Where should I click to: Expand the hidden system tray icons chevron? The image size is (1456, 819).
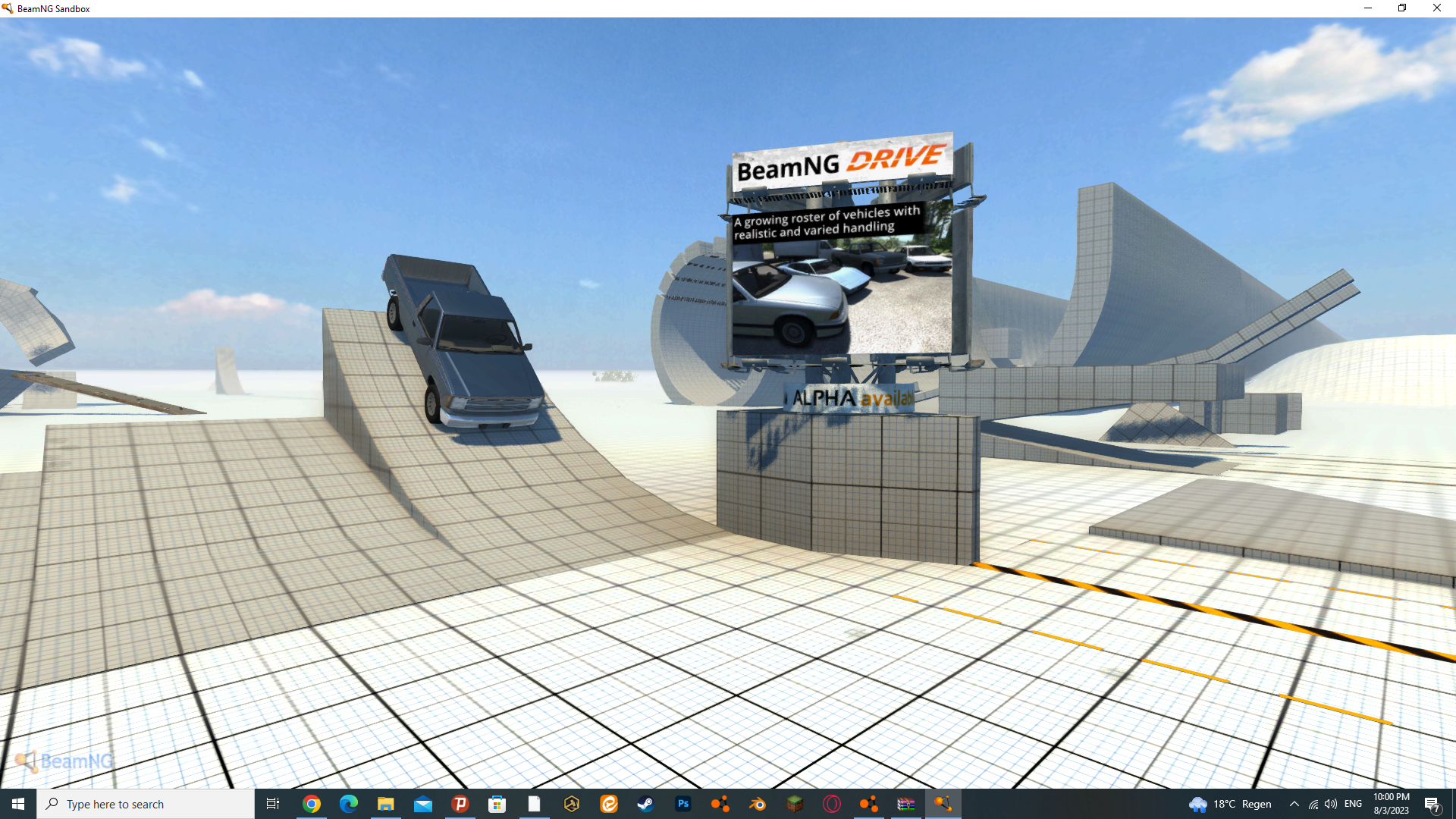(x=1294, y=804)
